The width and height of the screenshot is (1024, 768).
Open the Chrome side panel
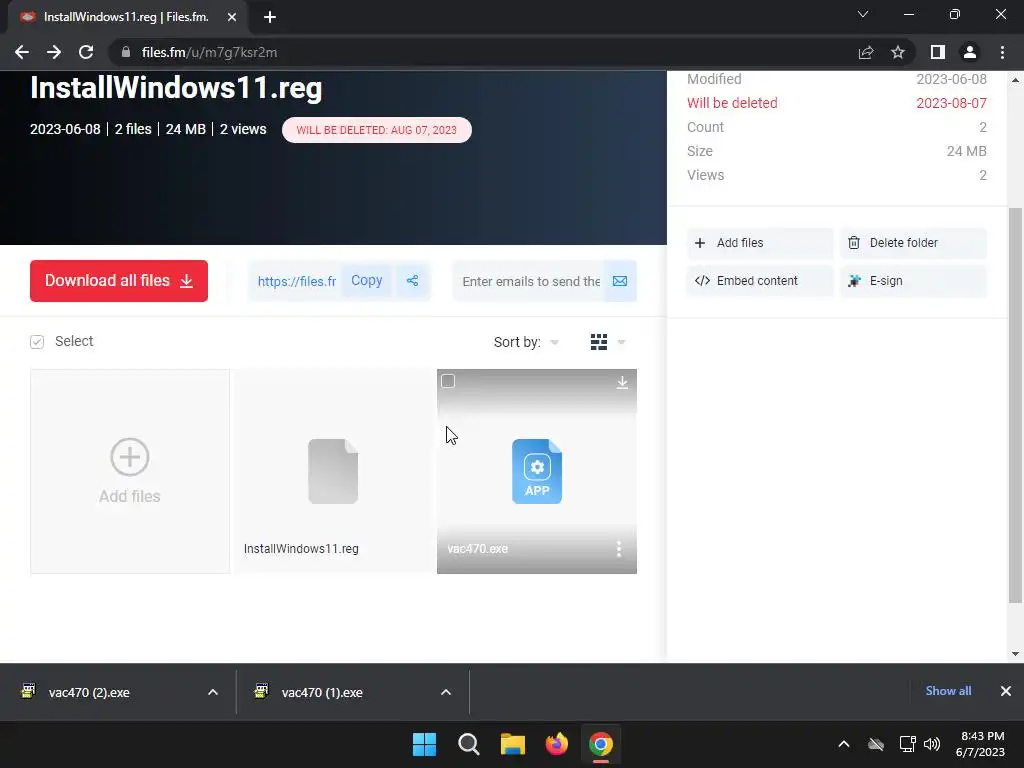click(938, 52)
